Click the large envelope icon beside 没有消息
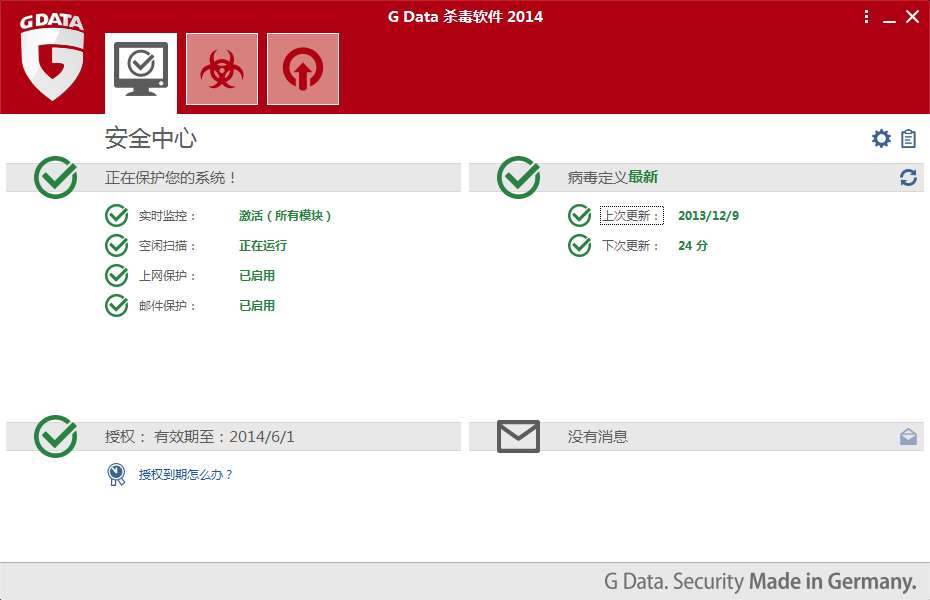This screenshot has width=930, height=600. pos(518,436)
